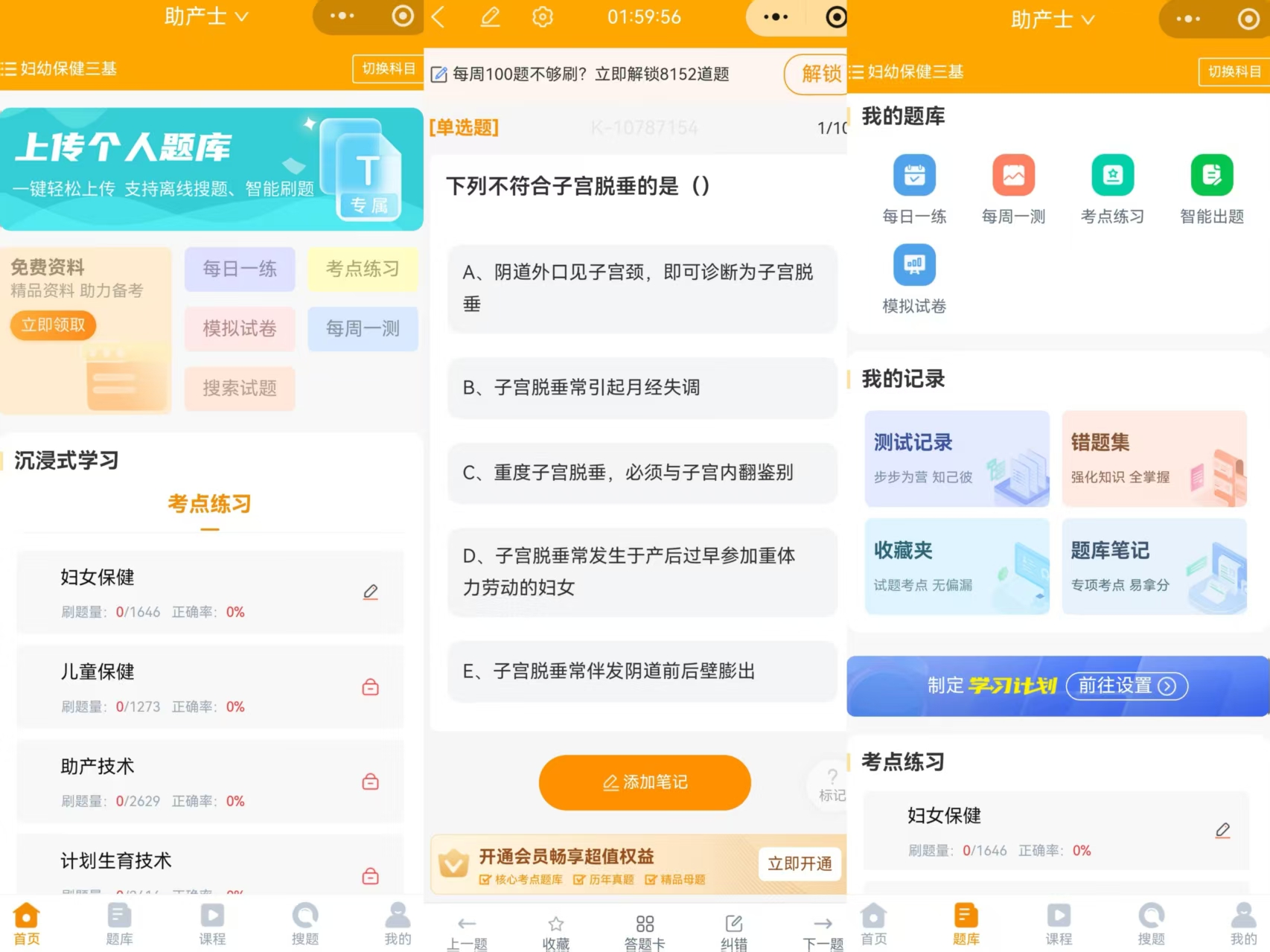Open 搜索试题 tile
This screenshot has width=1270, height=952.
(x=240, y=389)
